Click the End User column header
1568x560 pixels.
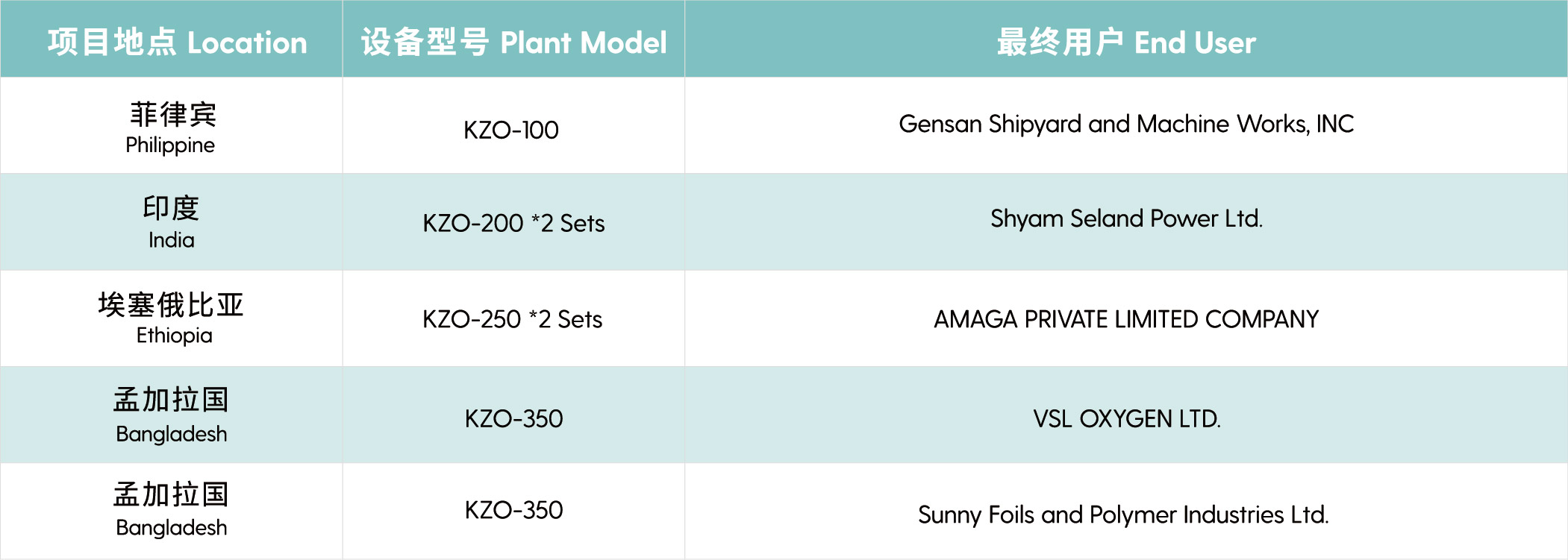pyautogui.click(x=1126, y=39)
